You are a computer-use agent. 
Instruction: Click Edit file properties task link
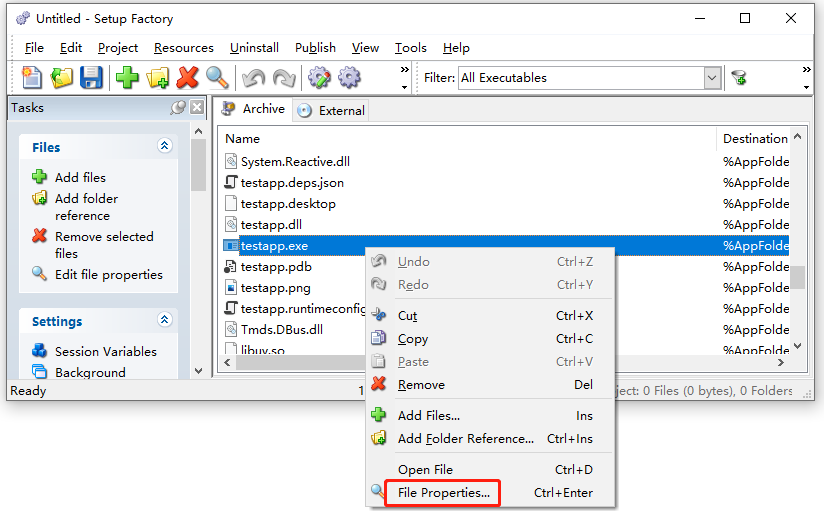tap(109, 274)
